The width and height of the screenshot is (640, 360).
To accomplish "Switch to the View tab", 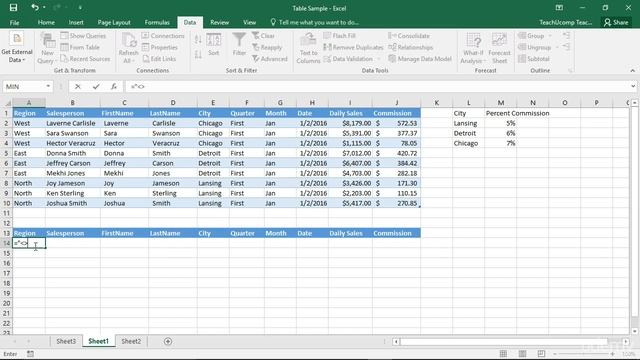I will click(249, 22).
